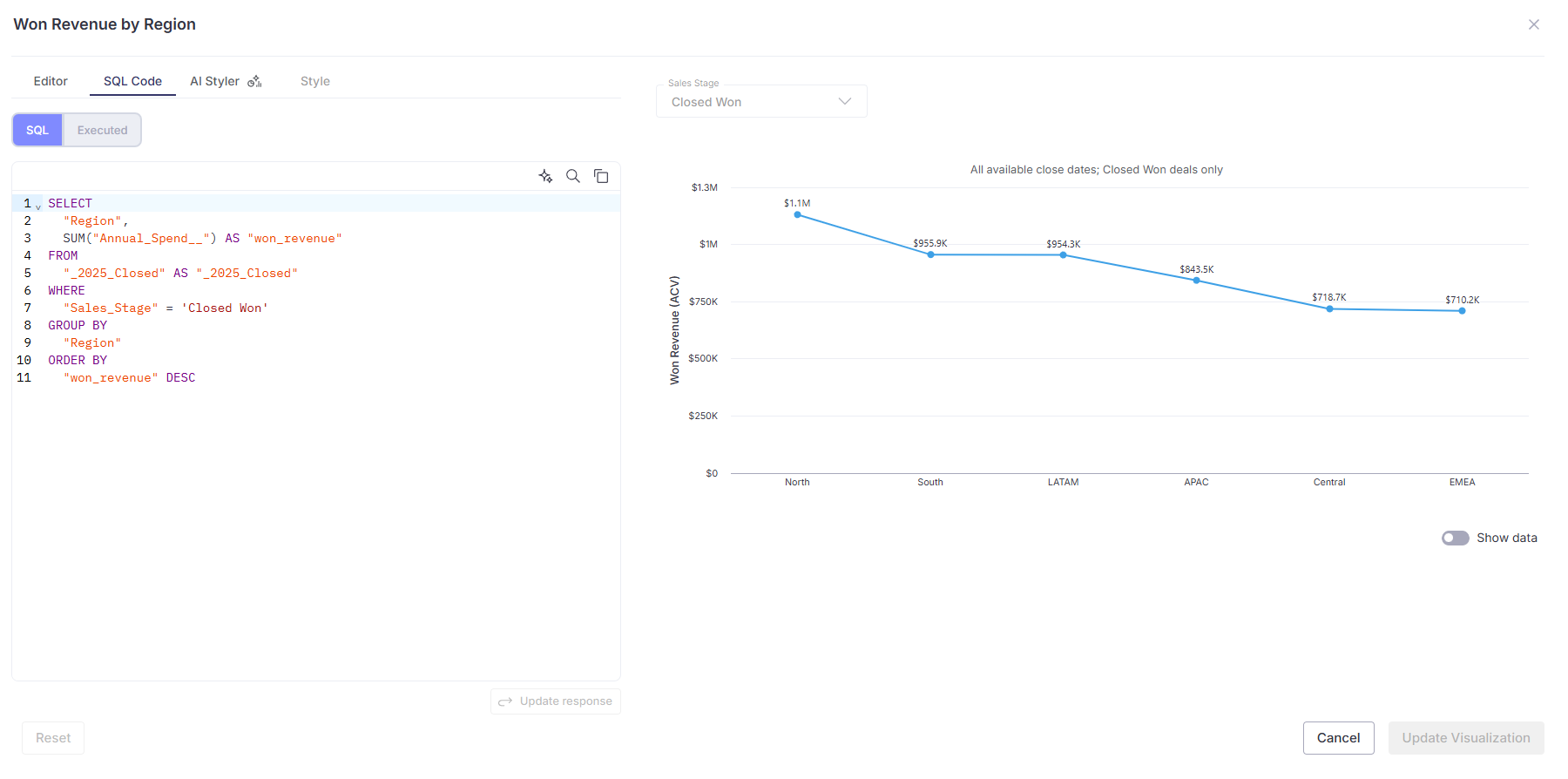
Task: Click SUM("Annual_Spend__") on line 3
Action: tap(139, 238)
